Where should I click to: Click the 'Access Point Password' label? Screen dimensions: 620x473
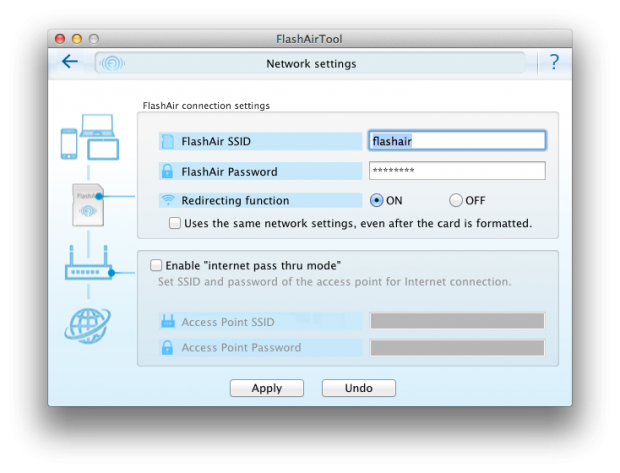(x=241, y=348)
